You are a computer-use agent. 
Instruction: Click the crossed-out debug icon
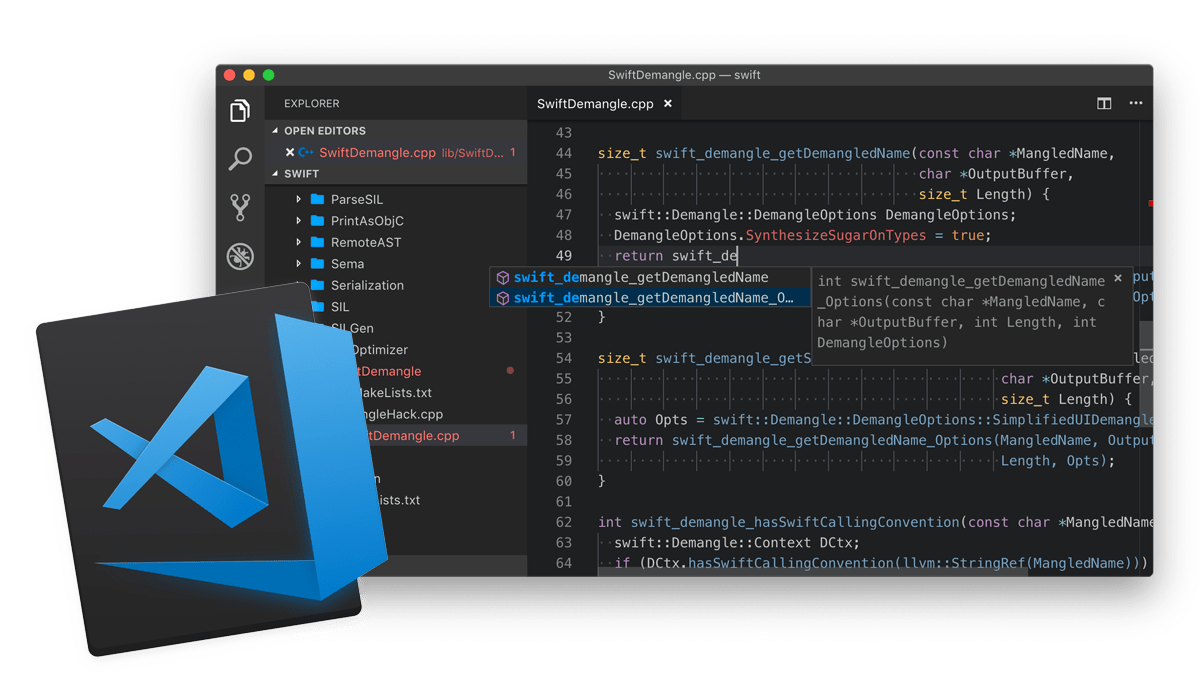click(x=240, y=252)
